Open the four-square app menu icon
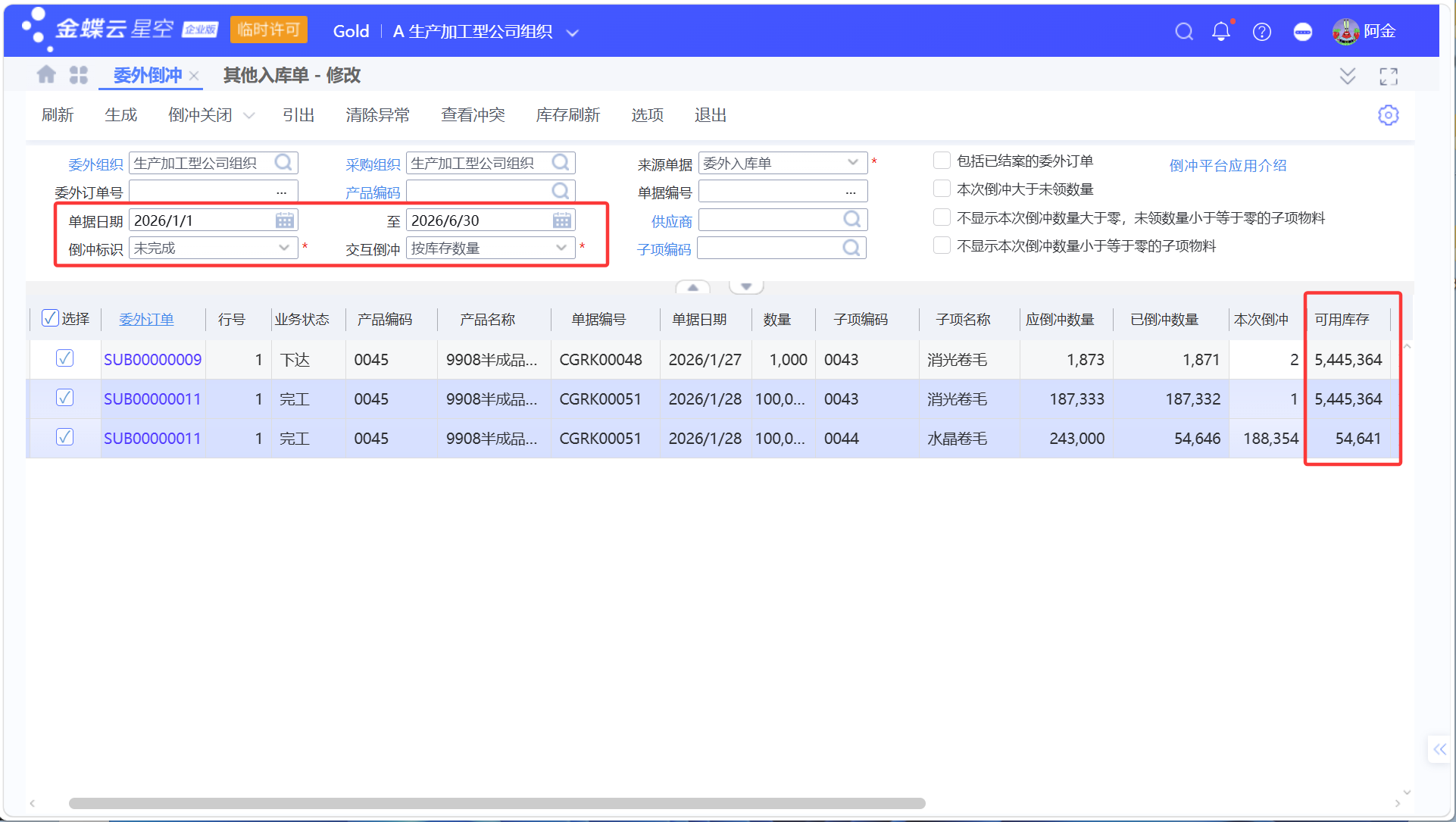The image size is (1456, 822). pyautogui.click(x=79, y=75)
